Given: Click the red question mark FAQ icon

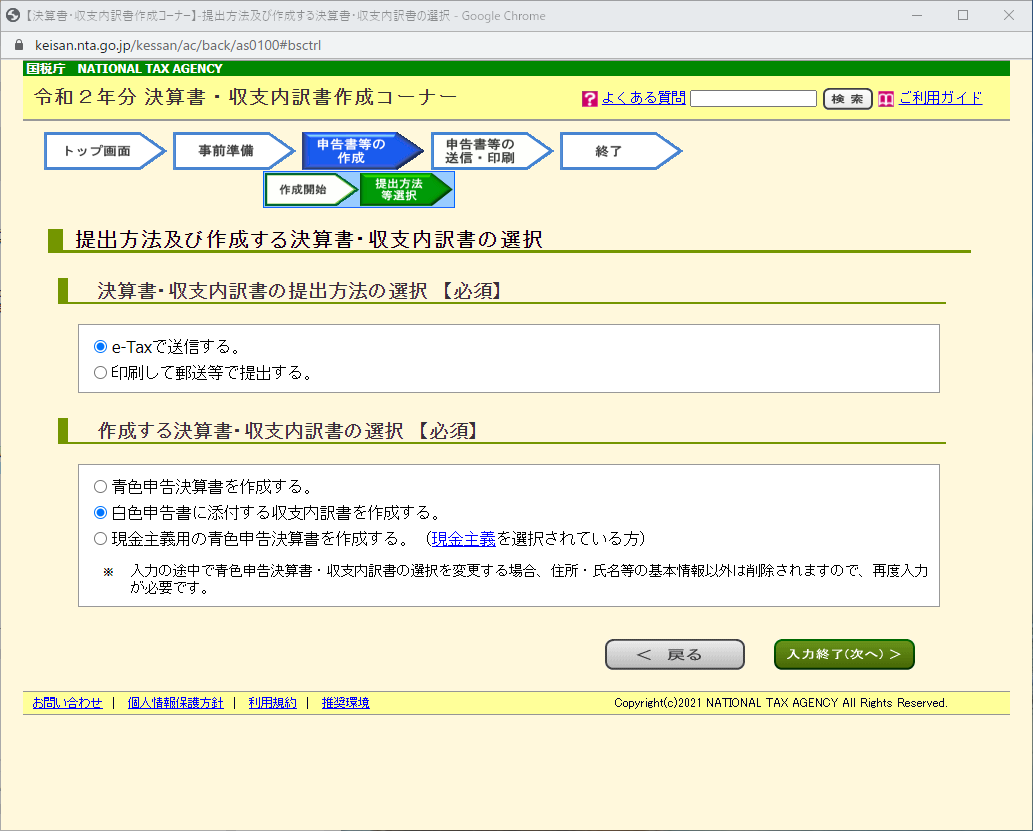Looking at the screenshot, I should click(590, 99).
